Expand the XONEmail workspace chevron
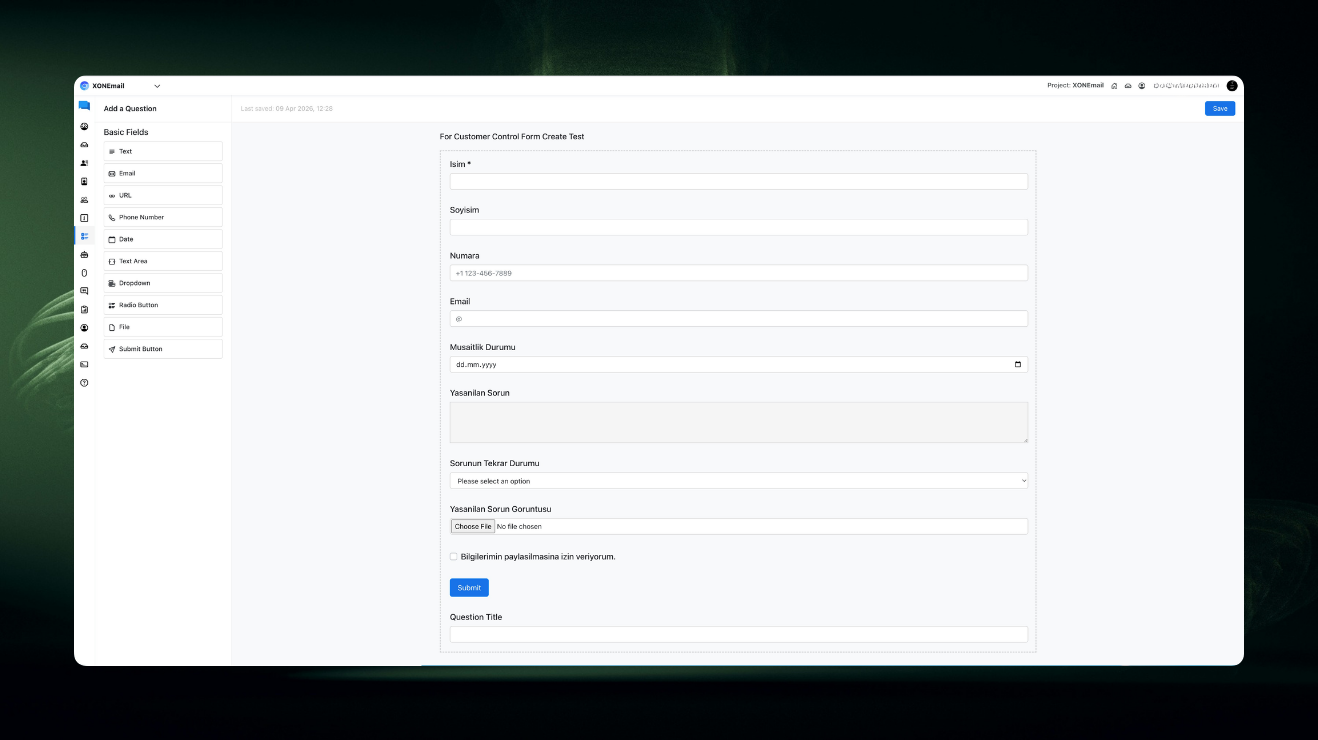 [x=157, y=86]
